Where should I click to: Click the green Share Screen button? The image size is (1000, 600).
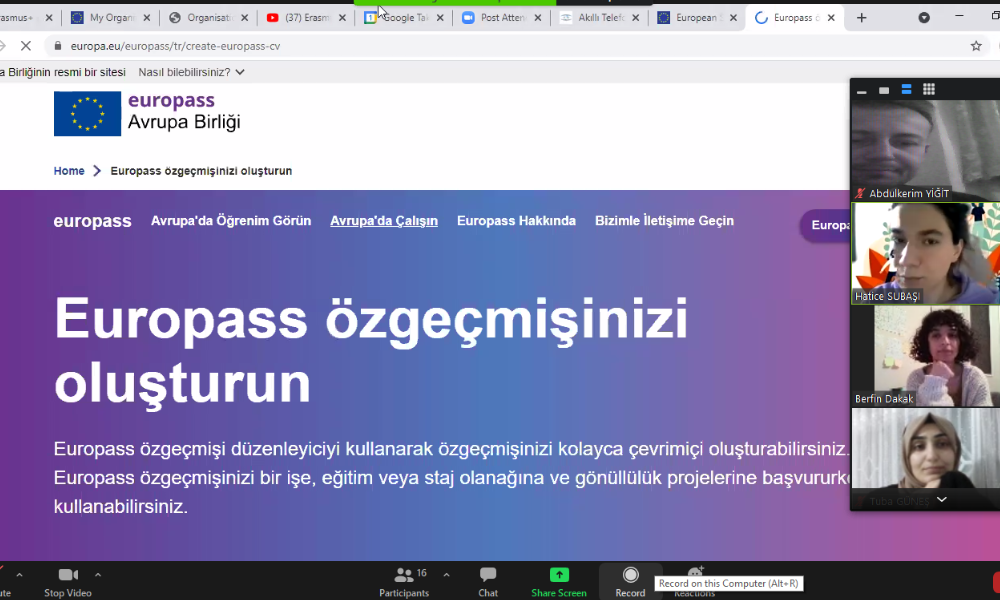[x=559, y=582]
